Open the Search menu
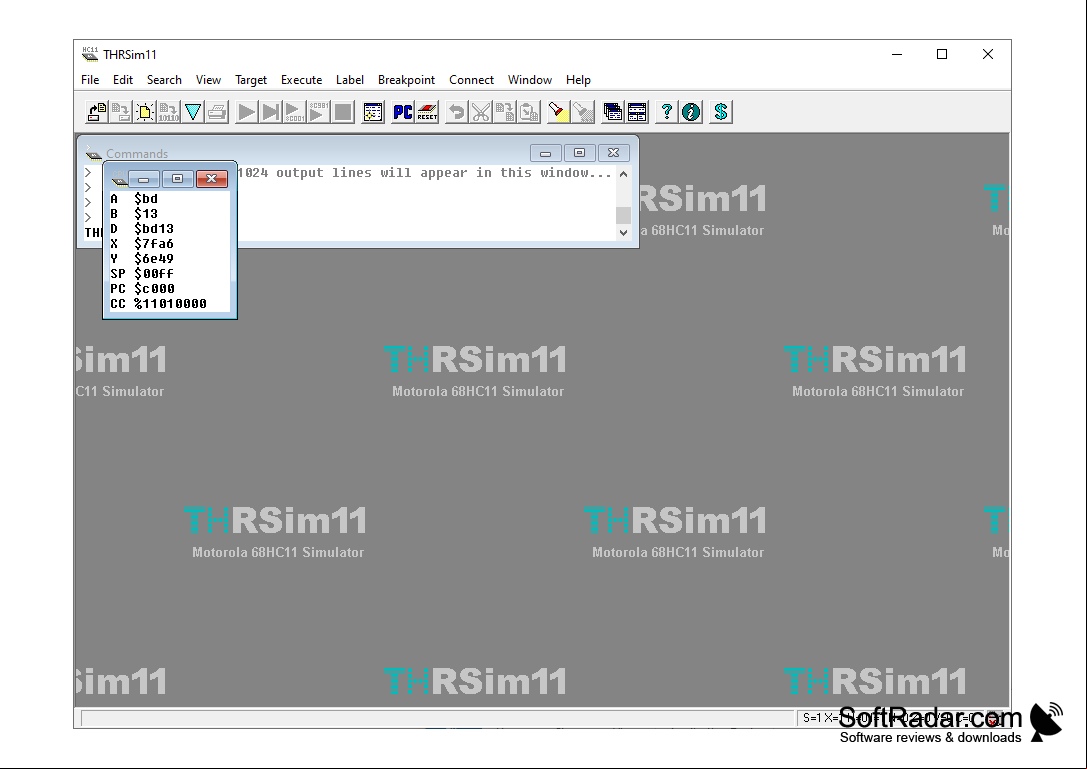The height and width of the screenshot is (769, 1087). click(164, 80)
